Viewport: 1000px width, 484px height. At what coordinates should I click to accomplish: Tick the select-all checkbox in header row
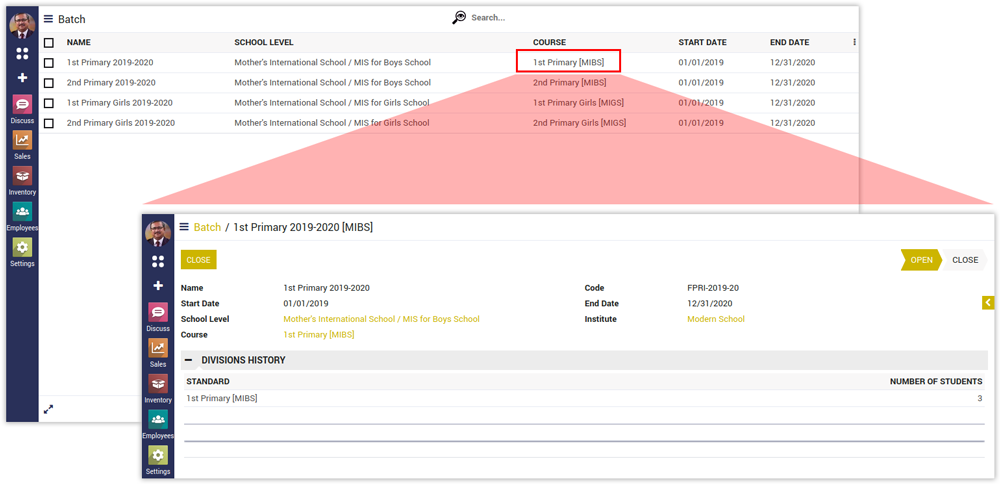49,43
